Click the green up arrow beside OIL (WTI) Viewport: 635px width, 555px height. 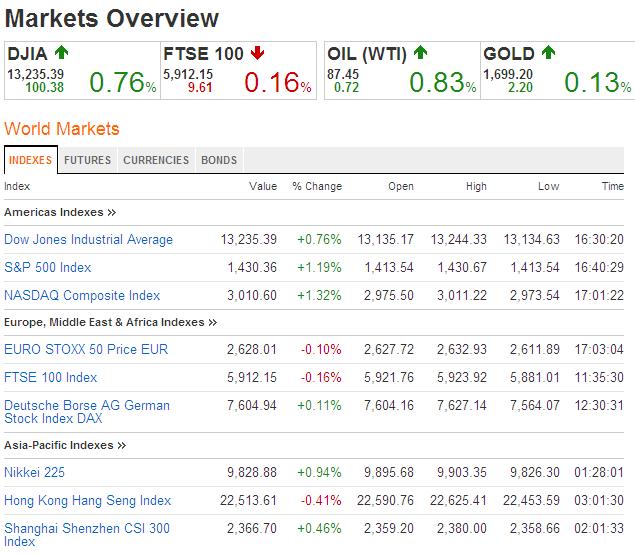(420, 52)
